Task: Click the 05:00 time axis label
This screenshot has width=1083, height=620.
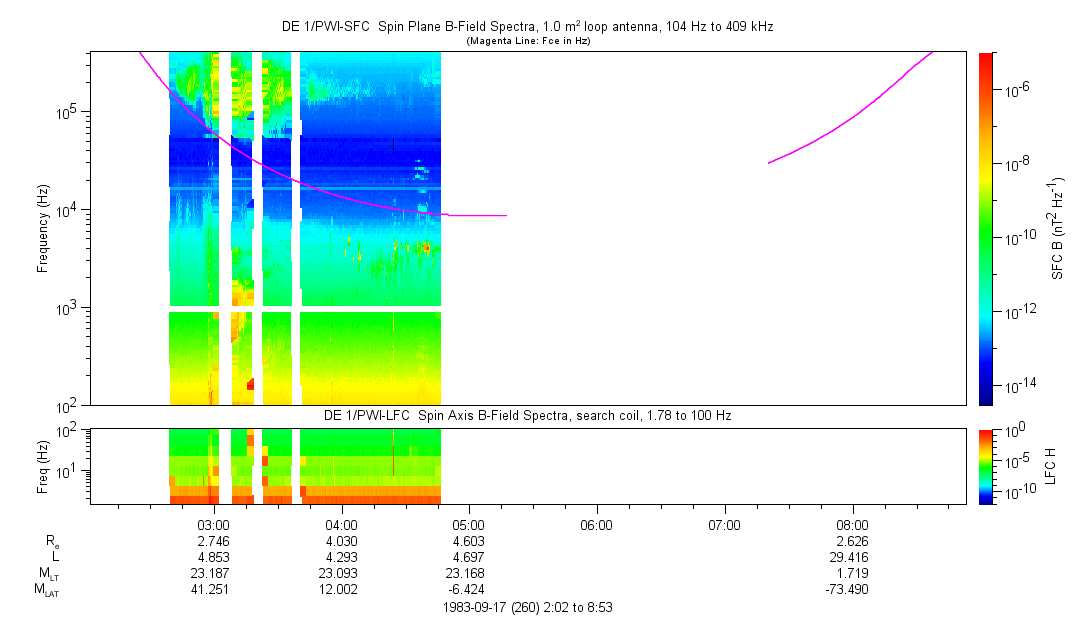Action: 469,525
